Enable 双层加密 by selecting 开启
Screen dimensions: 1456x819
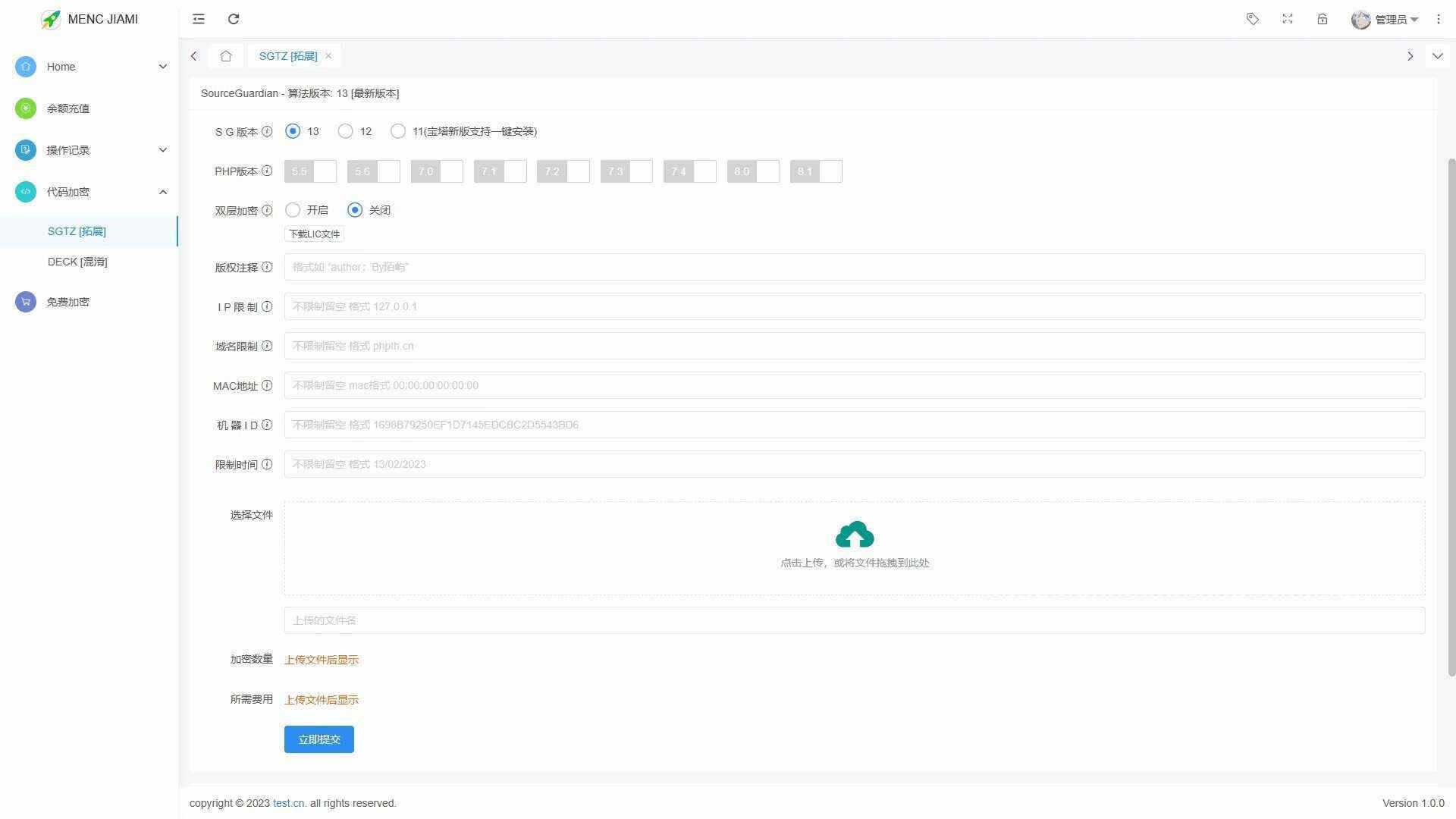point(293,210)
